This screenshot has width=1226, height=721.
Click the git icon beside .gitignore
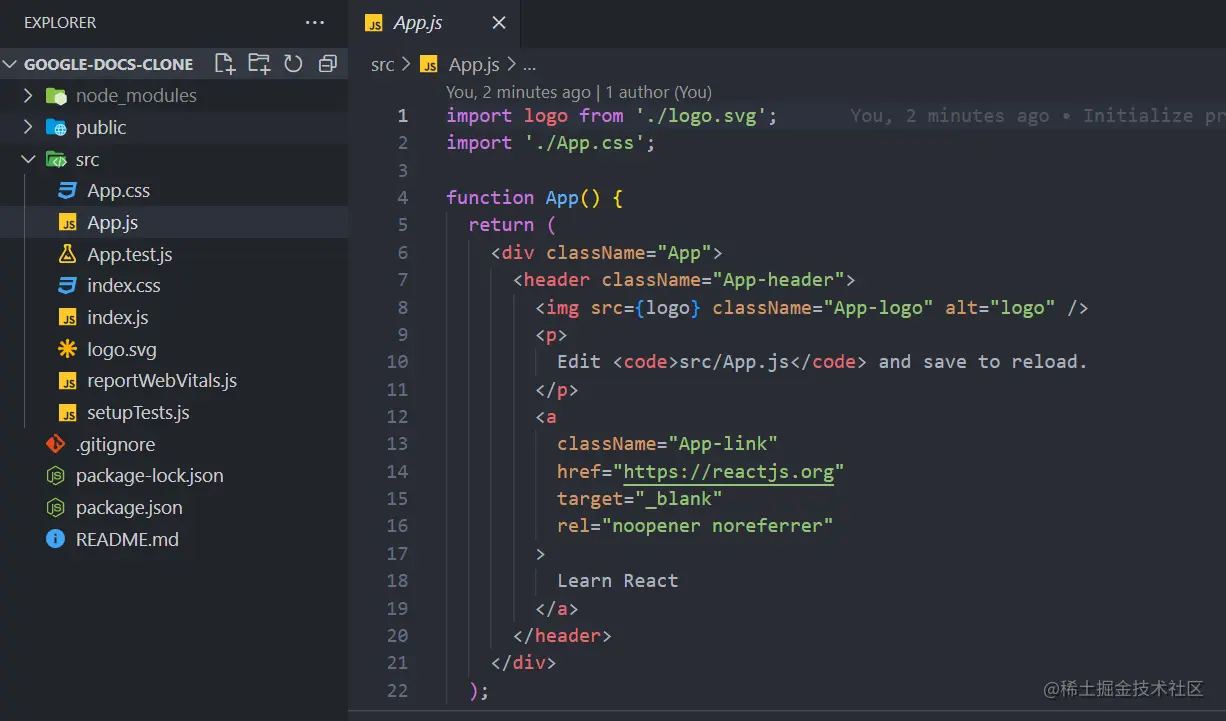tap(57, 443)
